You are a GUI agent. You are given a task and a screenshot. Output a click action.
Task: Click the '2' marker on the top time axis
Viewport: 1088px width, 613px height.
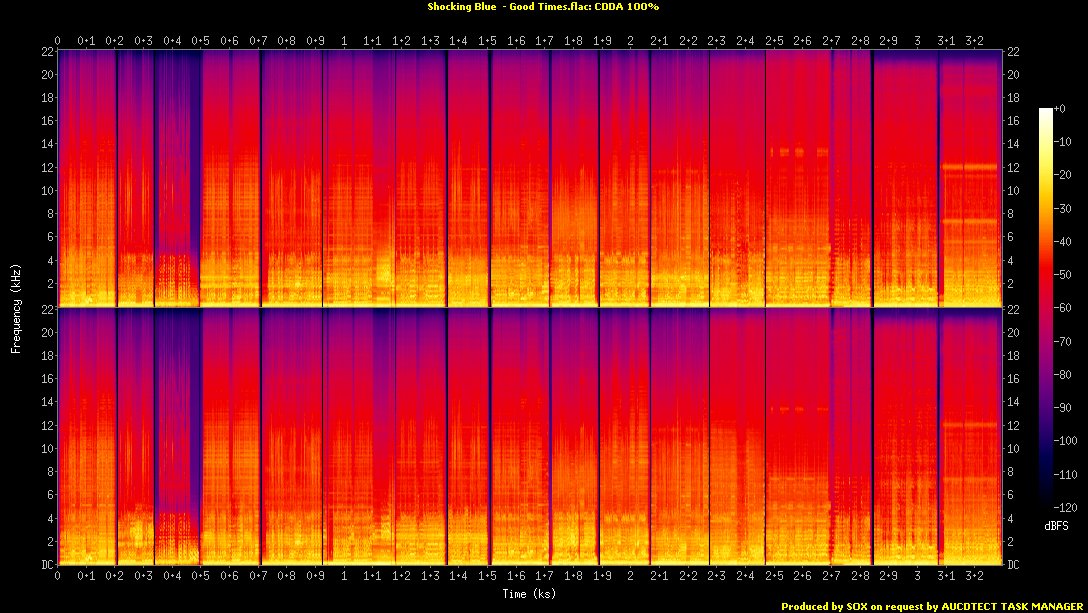click(629, 40)
